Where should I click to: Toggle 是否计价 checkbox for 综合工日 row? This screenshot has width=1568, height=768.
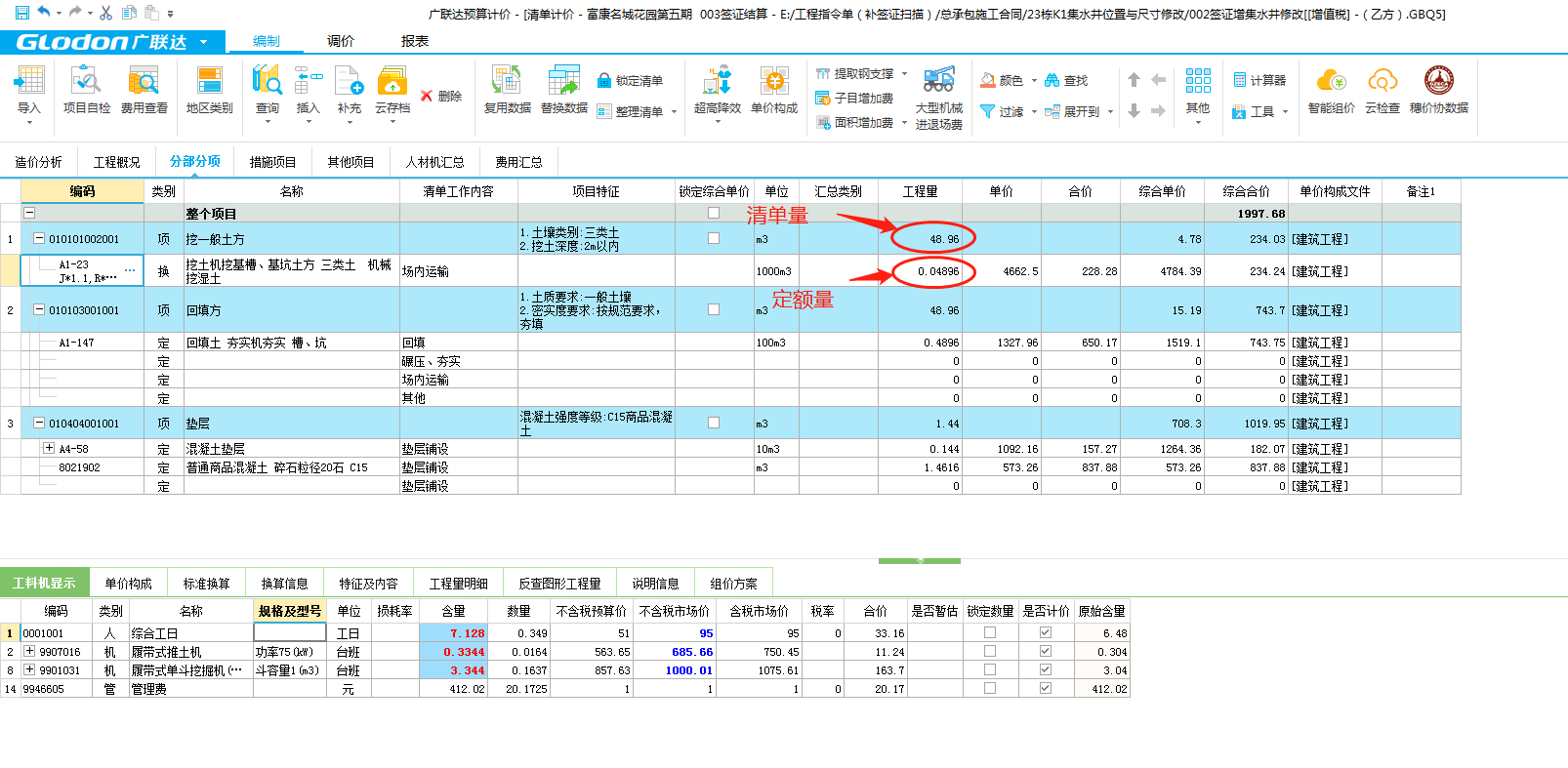click(x=1046, y=632)
